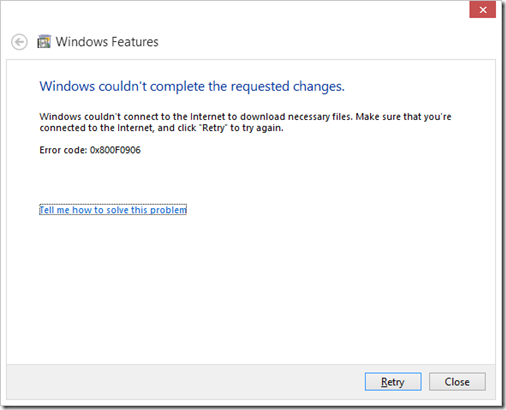Click the quoted "Retry" word in the message
This screenshot has width=506, height=410.
point(214,128)
